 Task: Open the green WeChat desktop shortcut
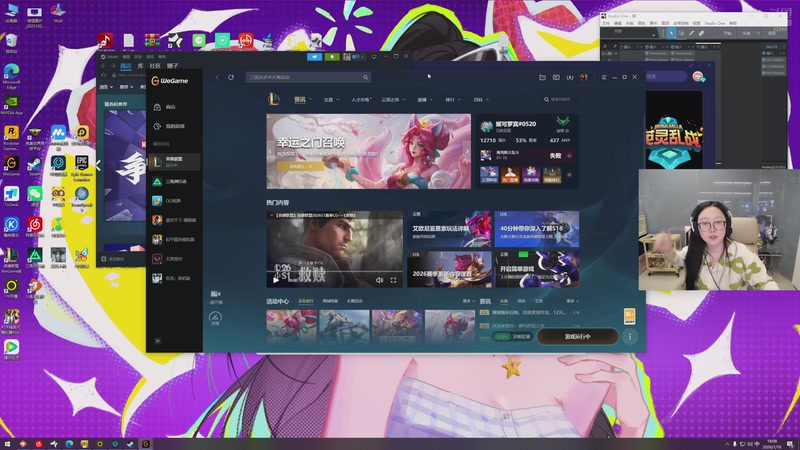(35, 196)
